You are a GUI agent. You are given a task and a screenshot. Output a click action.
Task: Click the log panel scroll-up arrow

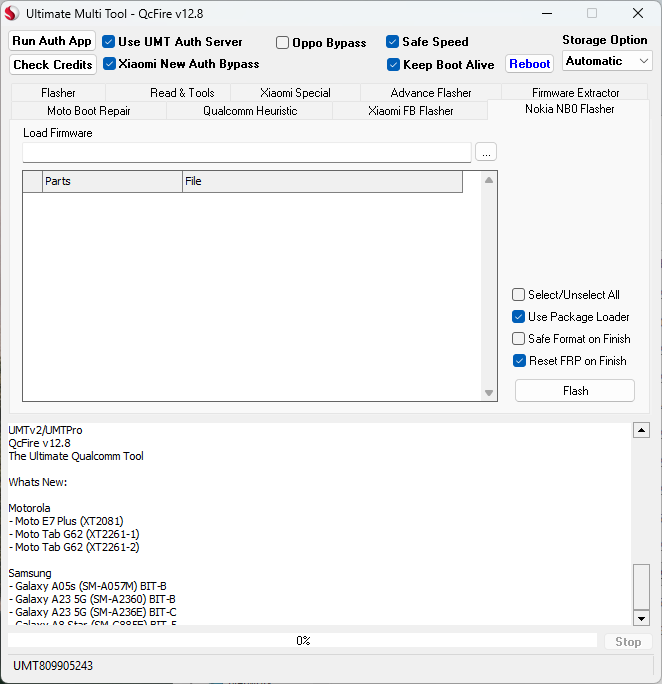pyautogui.click(x=641, y=430)
